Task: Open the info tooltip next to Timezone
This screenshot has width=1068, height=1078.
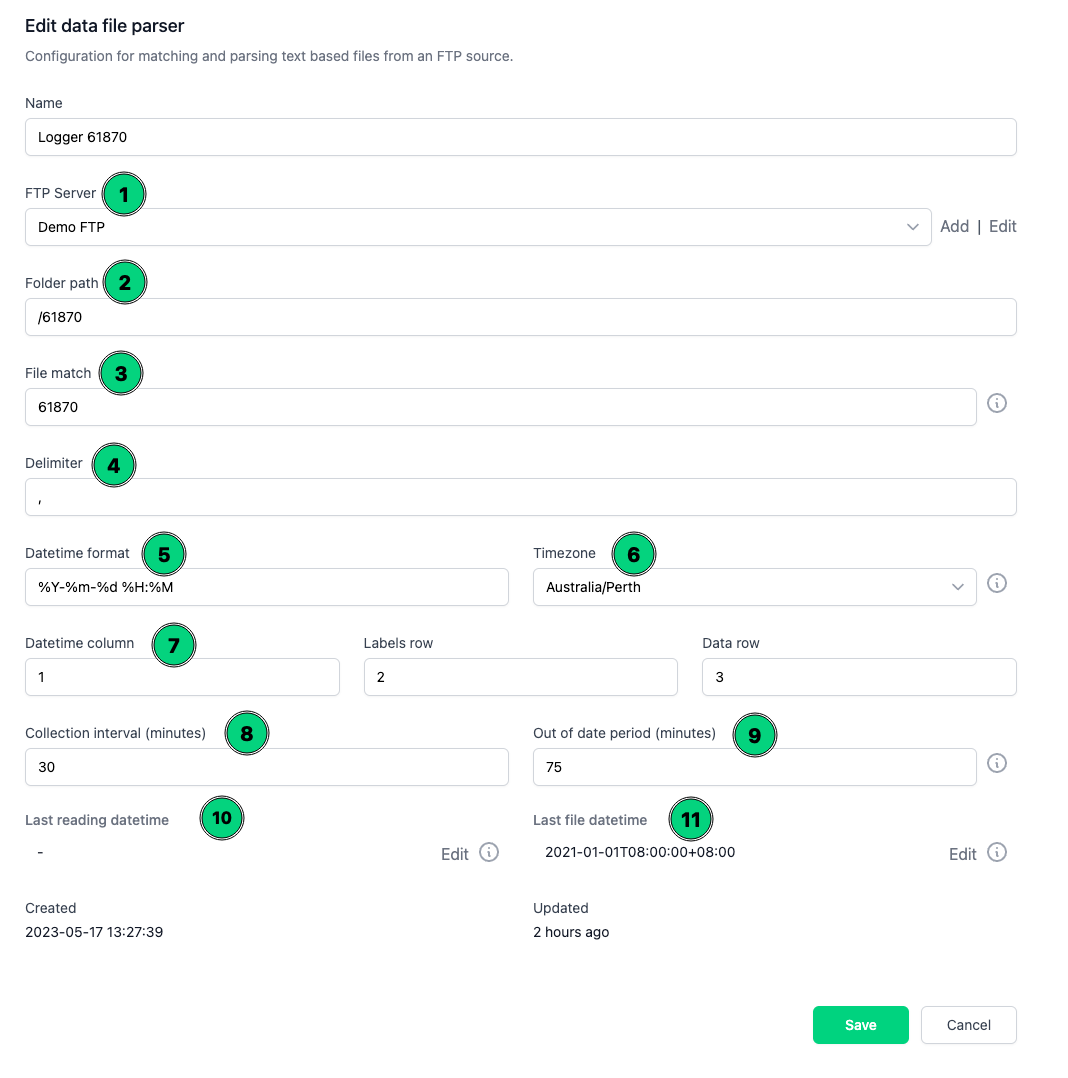Action: tap(997, 583)
